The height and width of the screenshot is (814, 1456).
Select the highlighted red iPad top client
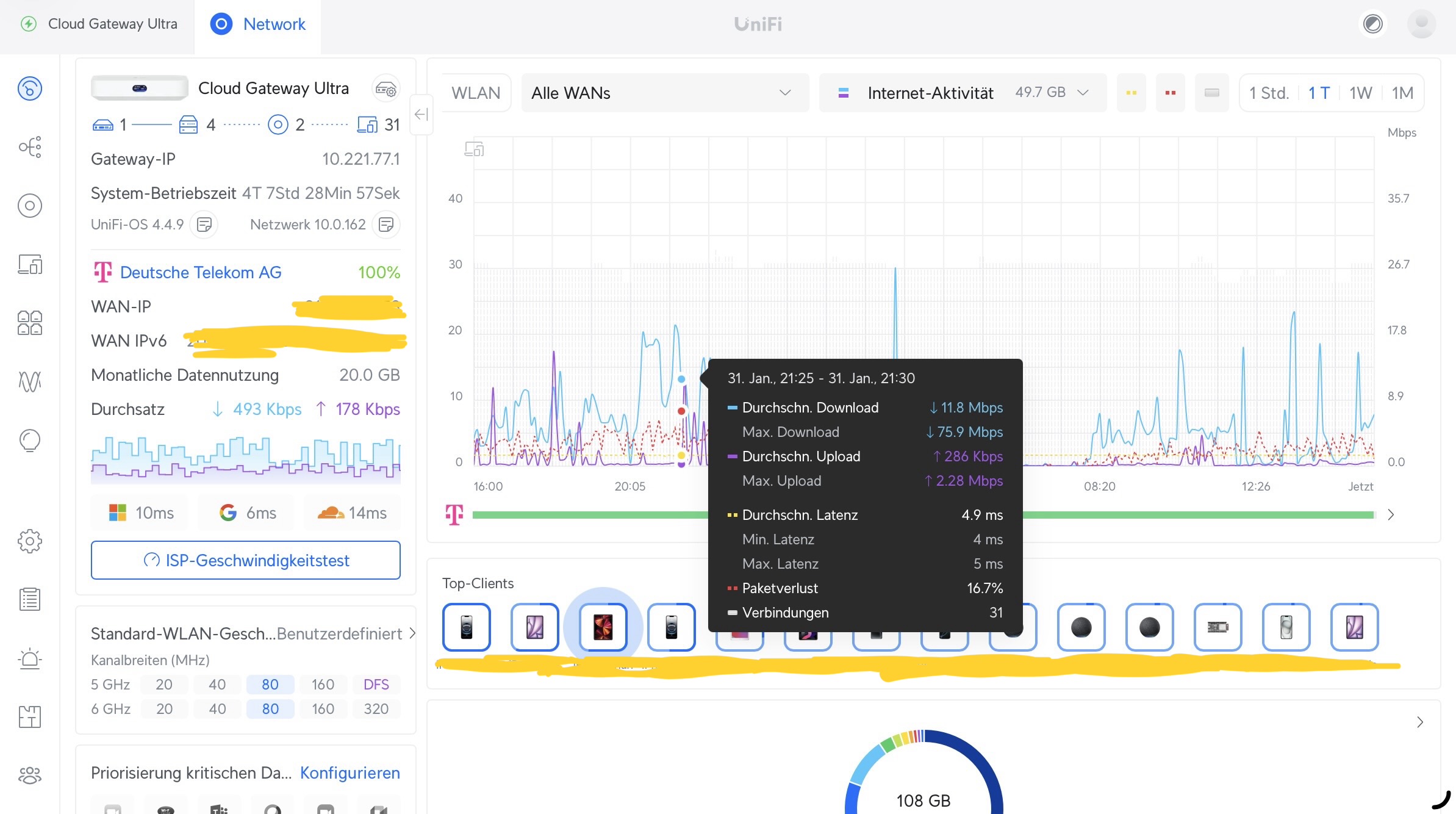tap(603, 627)
